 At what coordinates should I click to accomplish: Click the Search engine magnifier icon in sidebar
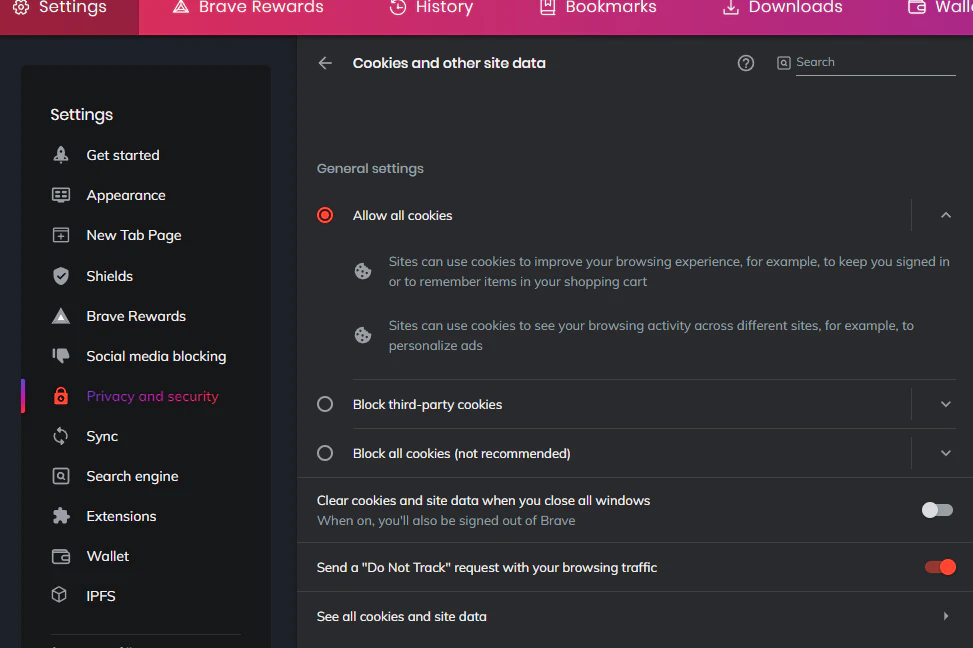pyautogui.click(x=61, y=476)
